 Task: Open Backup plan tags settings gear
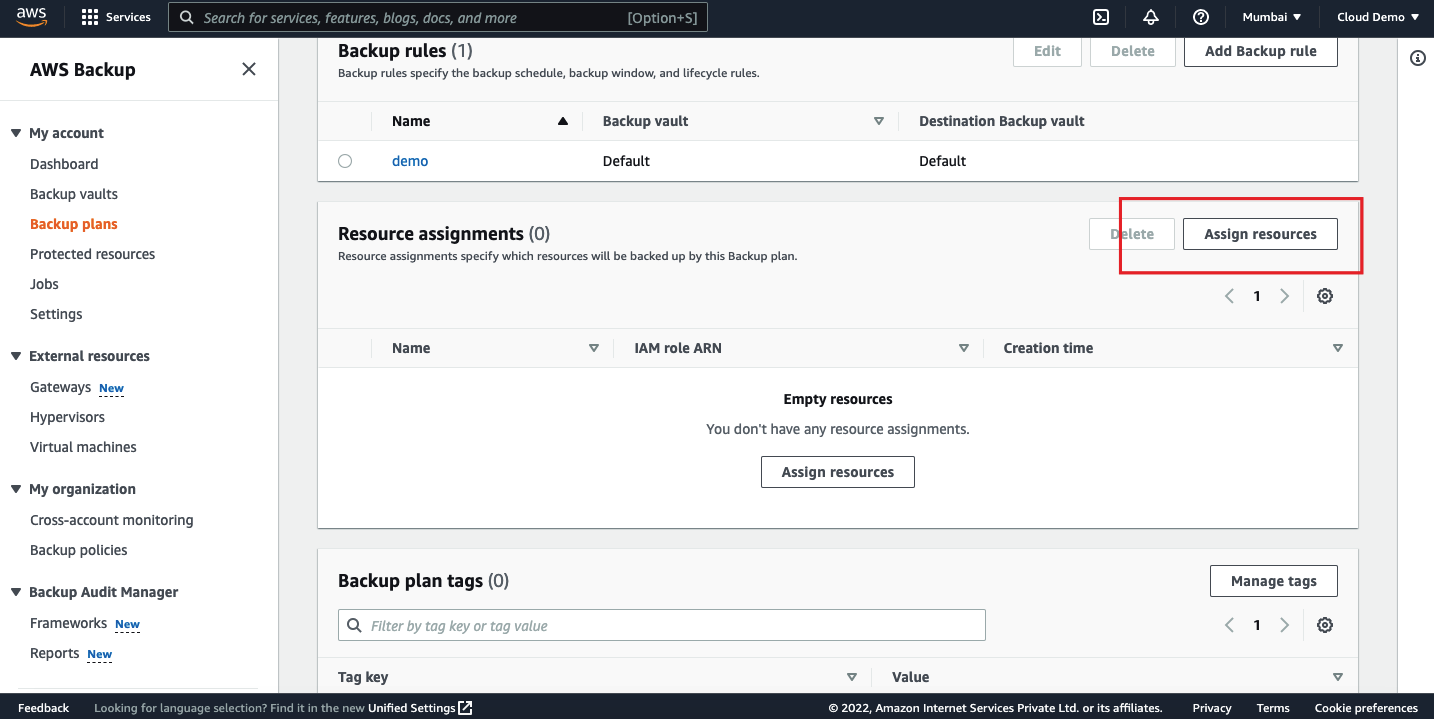click(x=1325, y=625)
